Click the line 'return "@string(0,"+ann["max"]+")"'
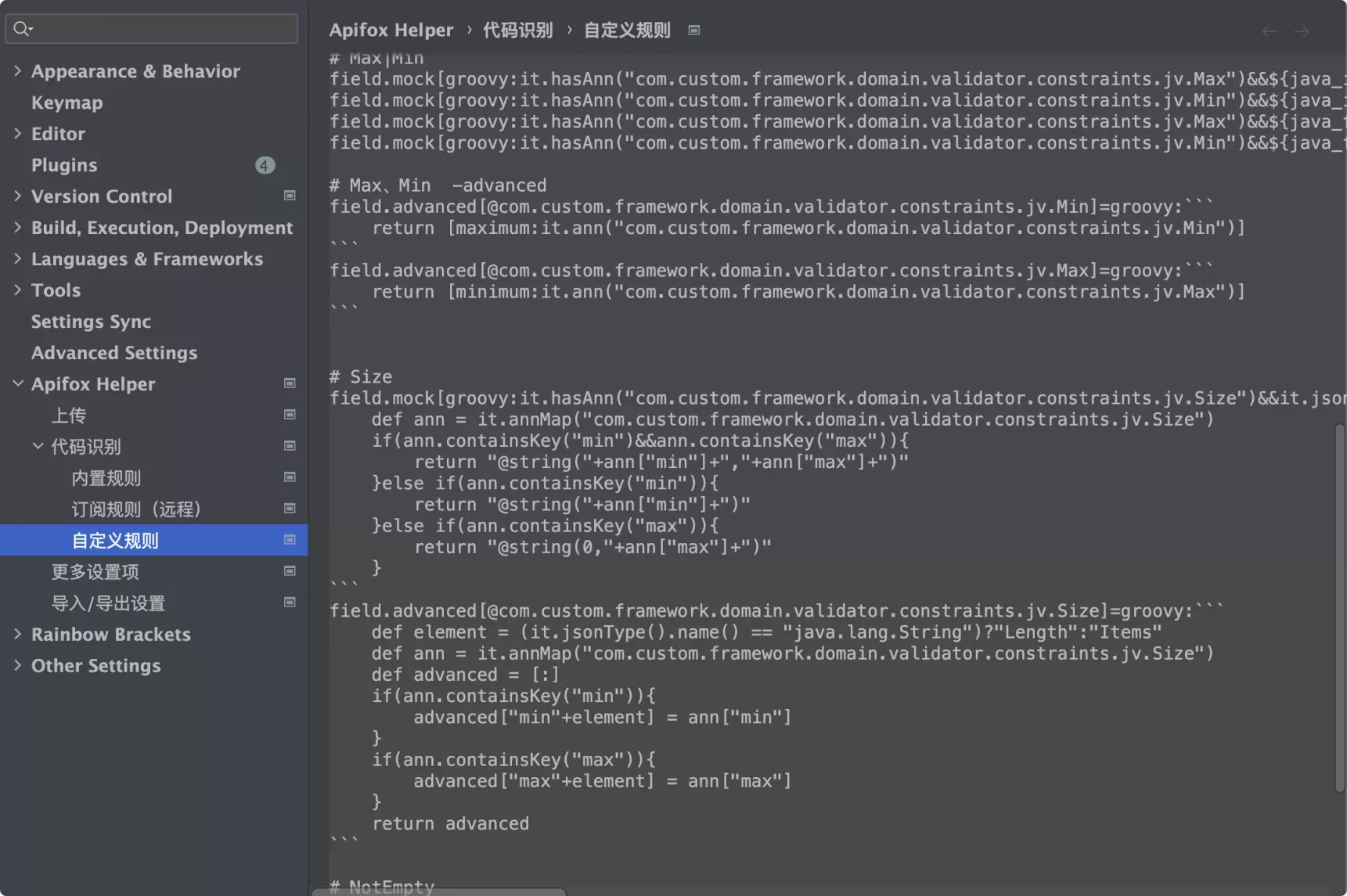 click(592, 547)
